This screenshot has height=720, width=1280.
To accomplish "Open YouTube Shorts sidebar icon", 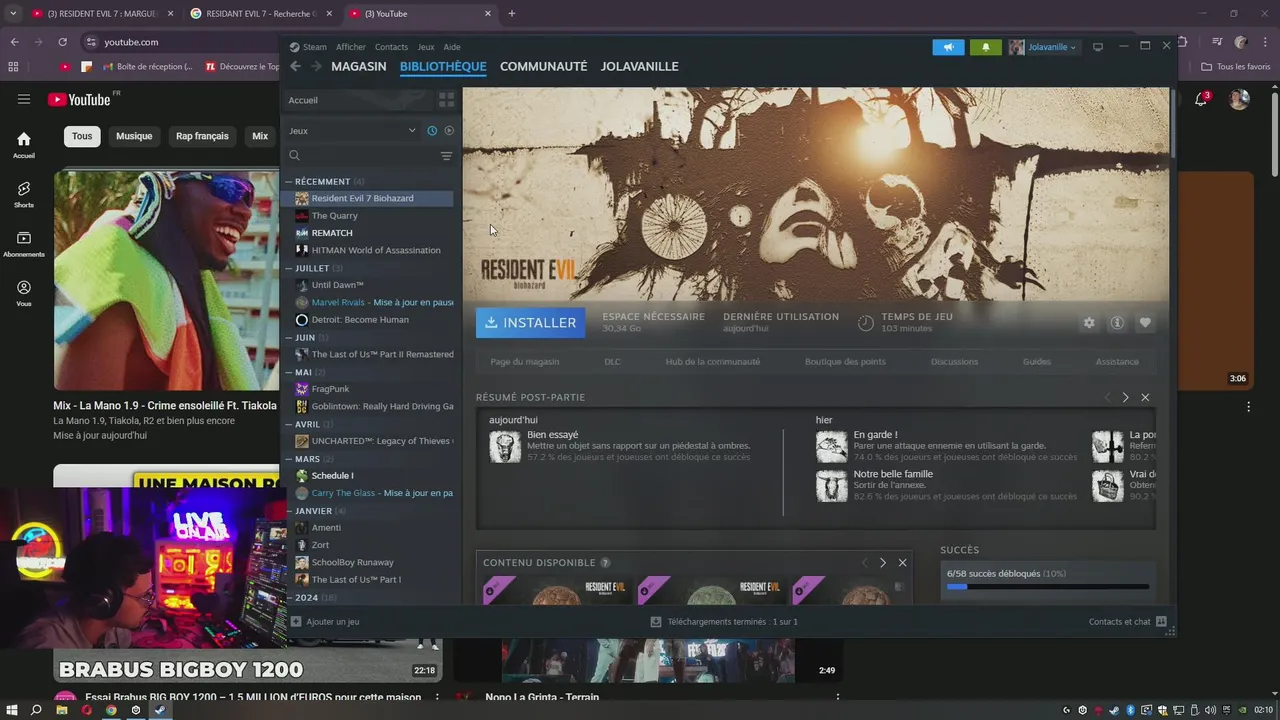I will 24,189.
